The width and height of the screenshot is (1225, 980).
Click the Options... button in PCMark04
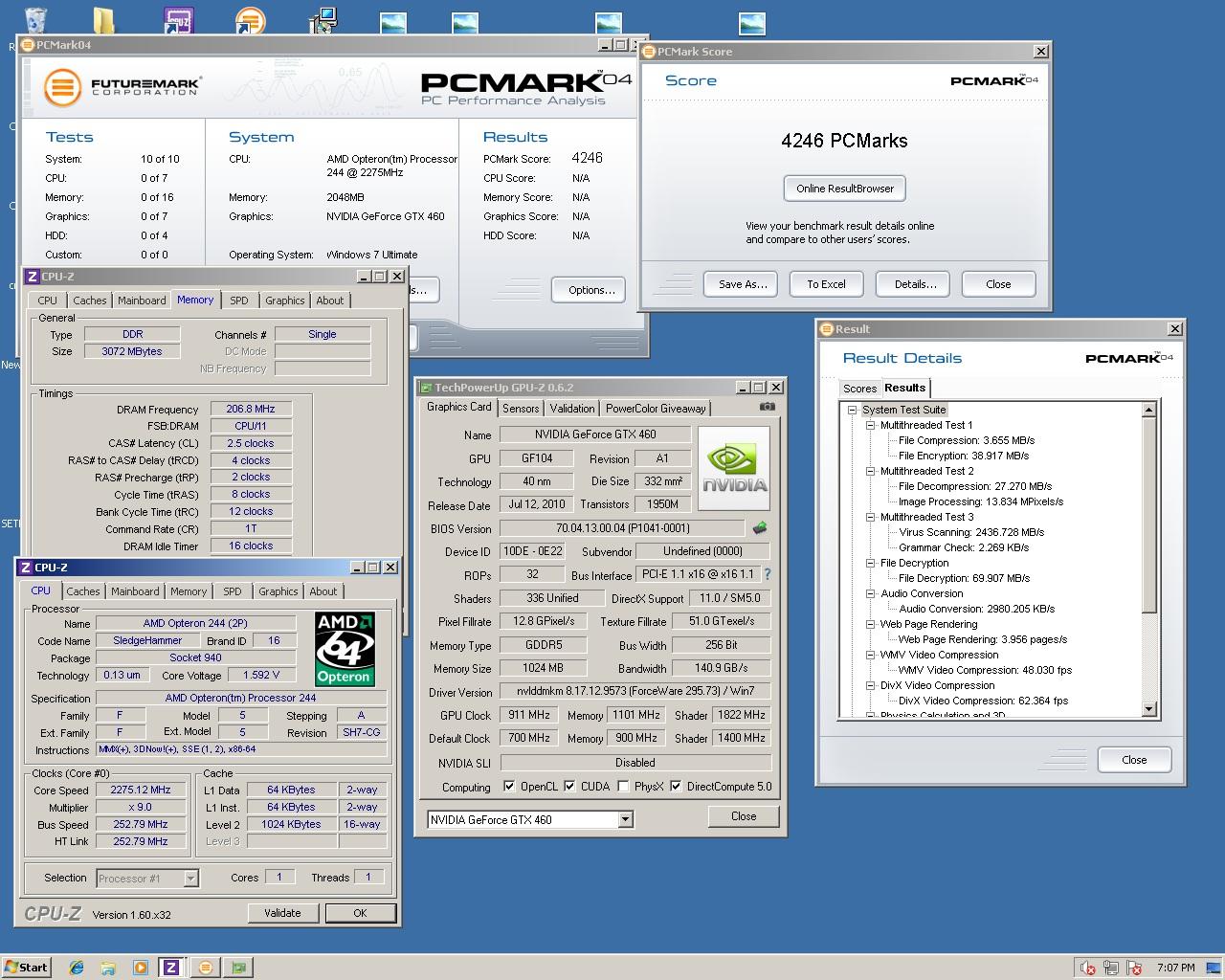(x=591, y=290)
